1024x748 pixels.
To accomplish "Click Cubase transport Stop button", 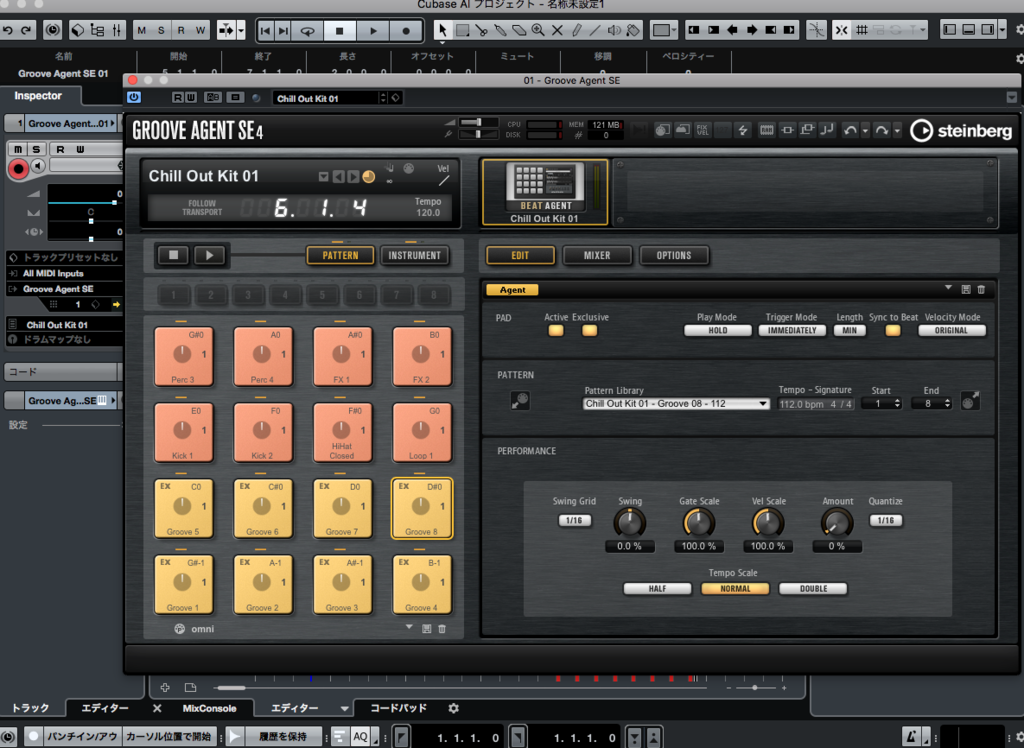I will [340, 30].
